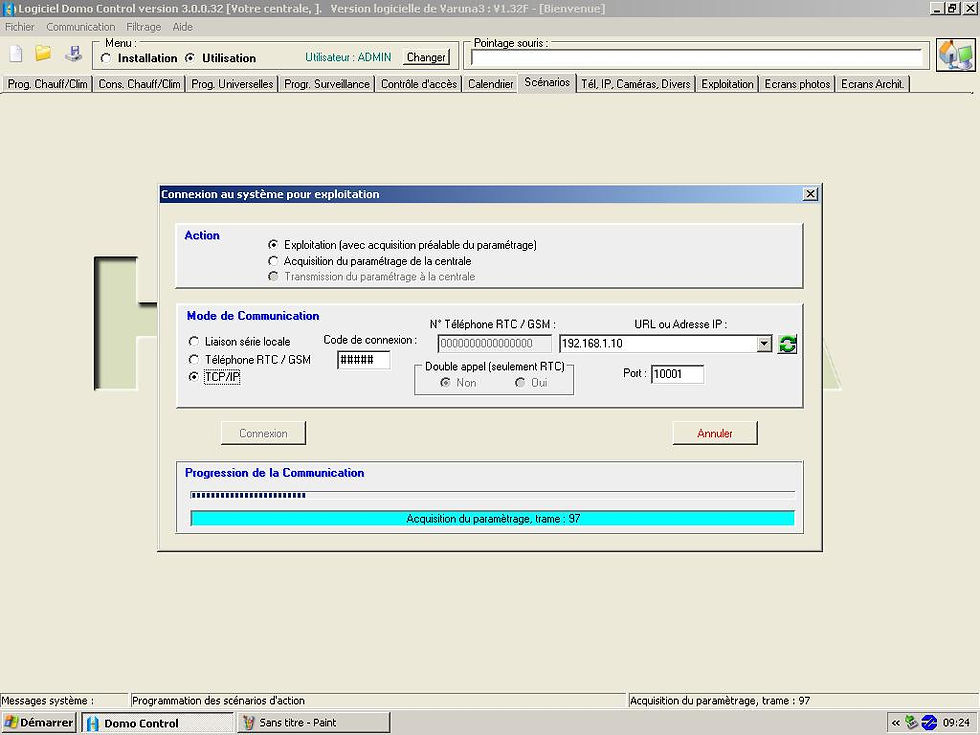Select the Scénarios tab
This screenshot has height=735, width=980.
click(547, 82)
